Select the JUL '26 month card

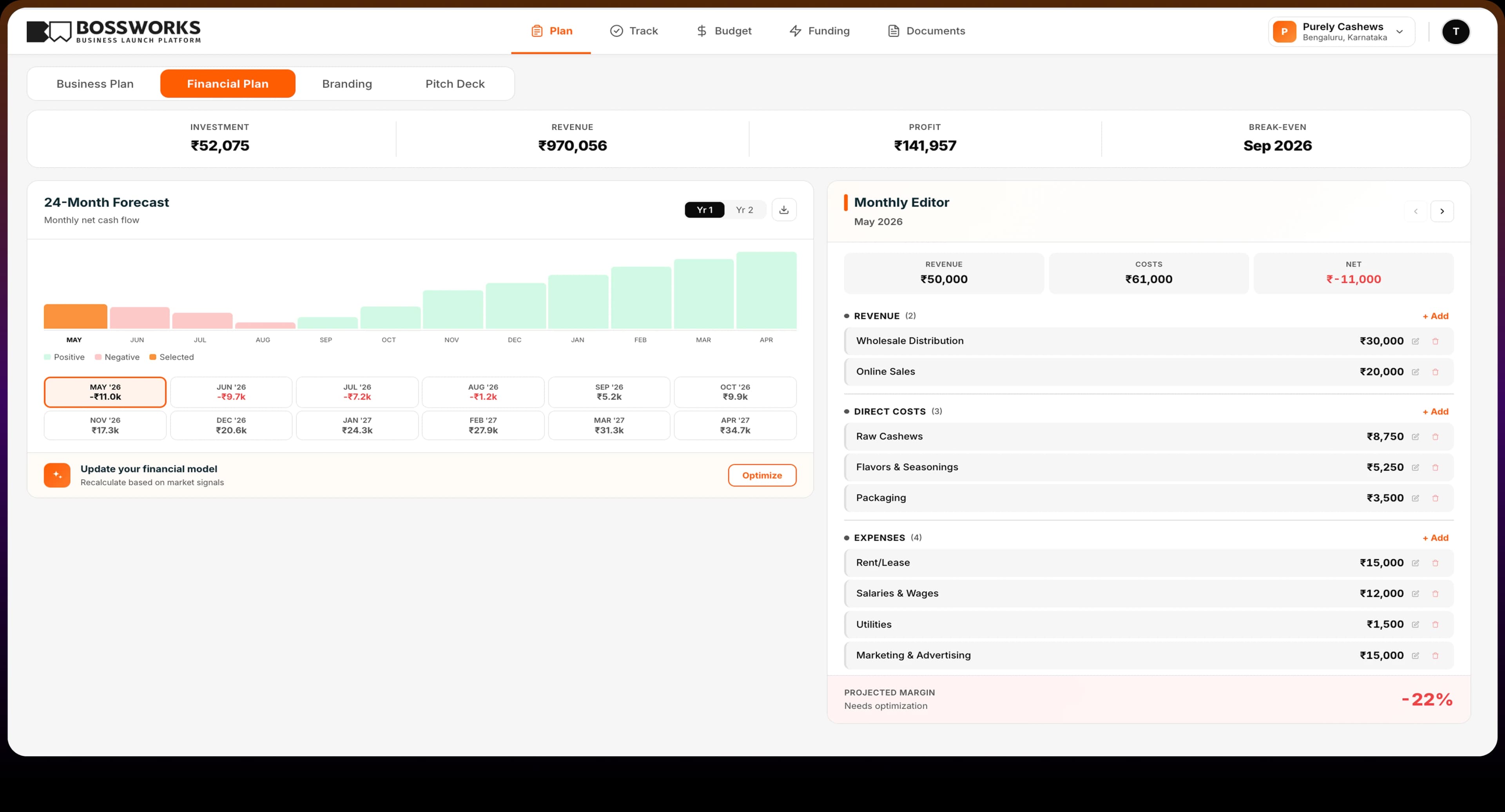[x=357, y=392]
